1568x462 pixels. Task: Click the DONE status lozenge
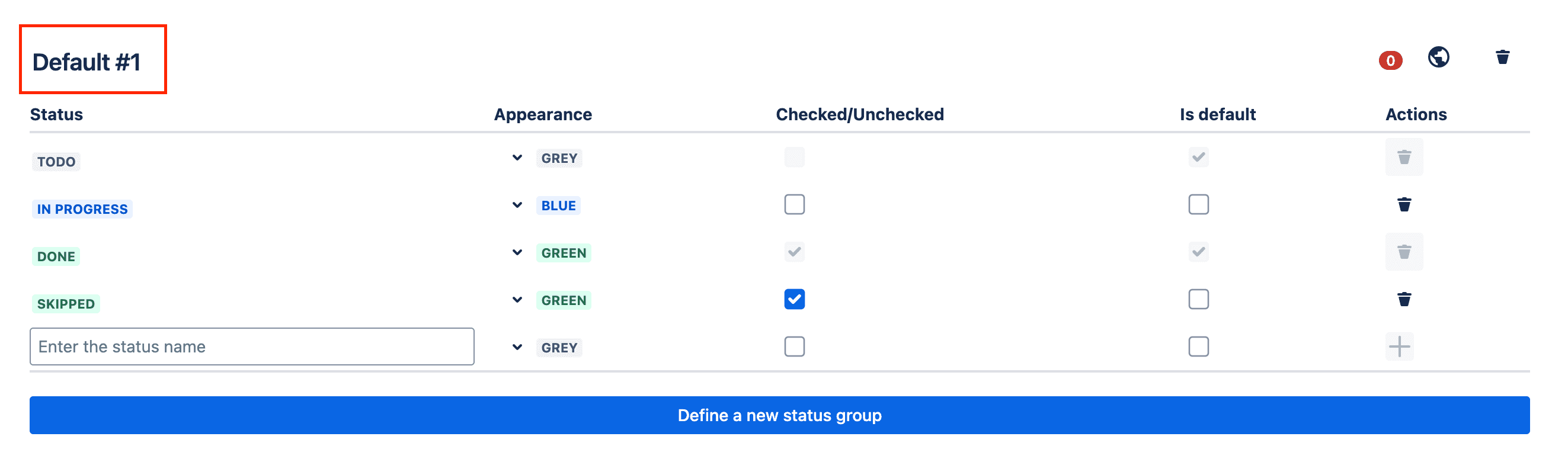point(56,257)
